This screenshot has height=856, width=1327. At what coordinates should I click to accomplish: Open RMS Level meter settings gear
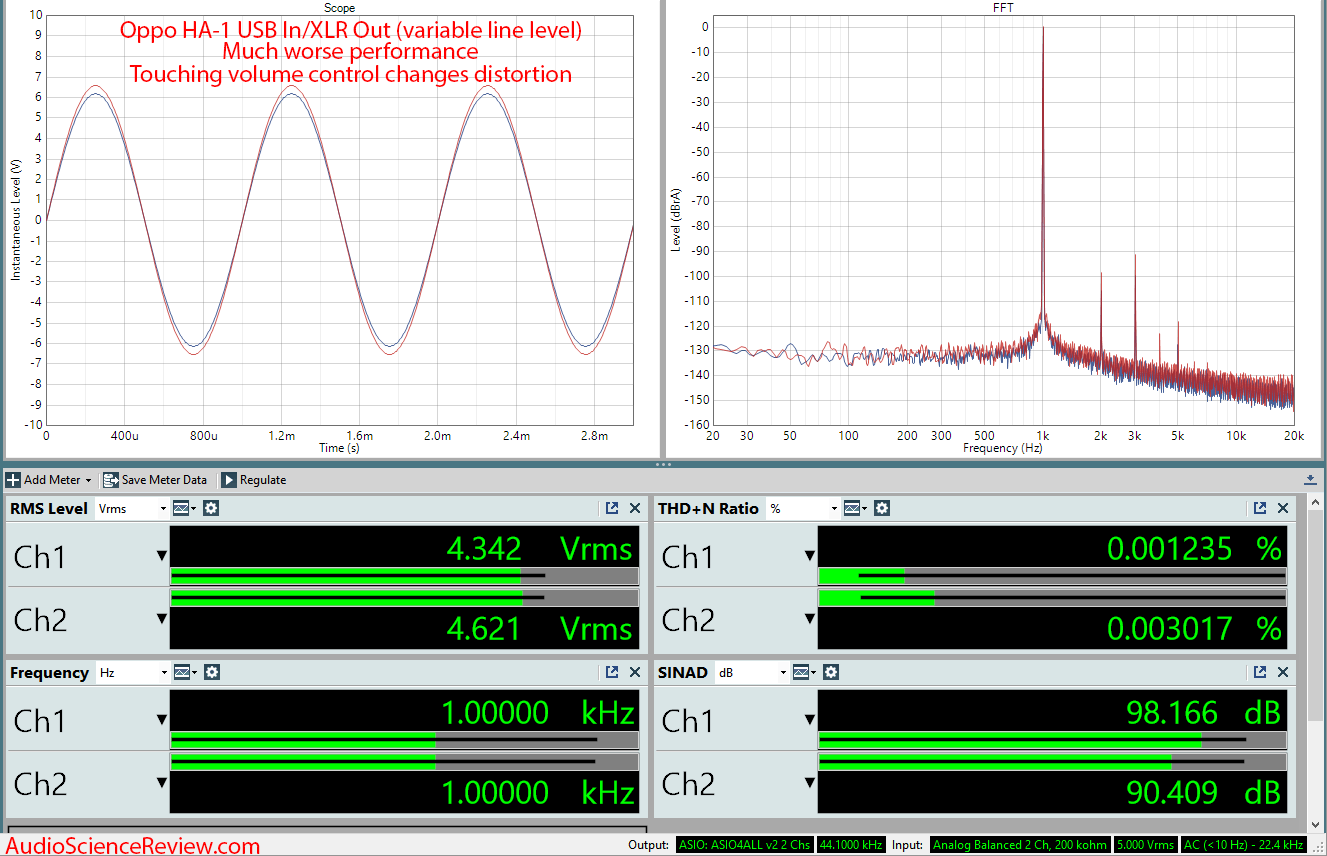pos(211,508)
